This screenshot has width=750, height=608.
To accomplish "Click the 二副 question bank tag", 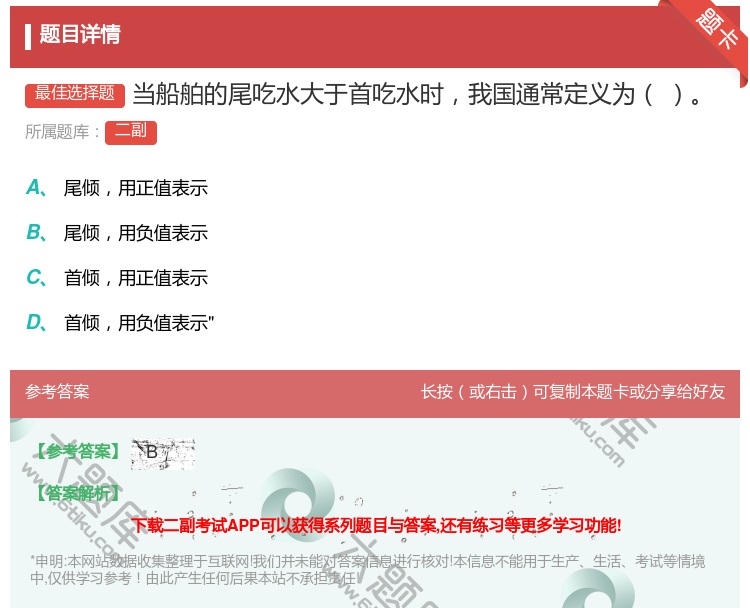I will [x=131, y=132].
